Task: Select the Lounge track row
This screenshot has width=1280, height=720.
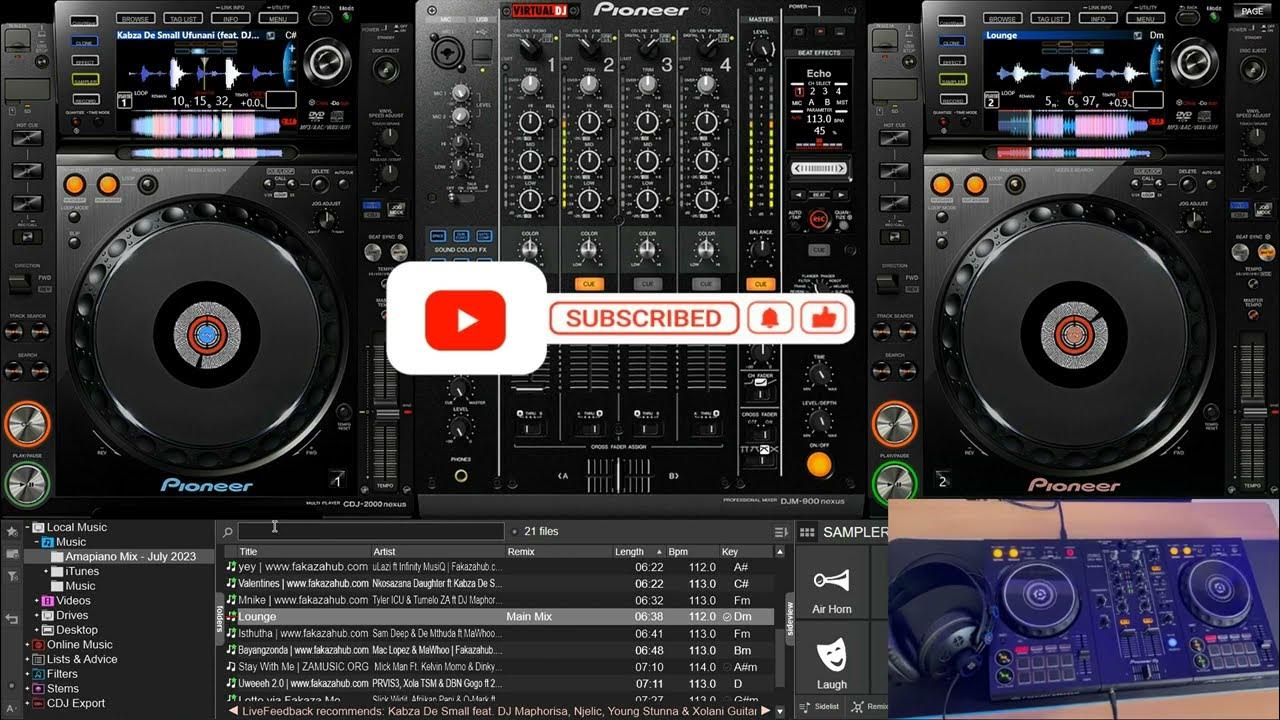Action: click(x=499, y=617)
